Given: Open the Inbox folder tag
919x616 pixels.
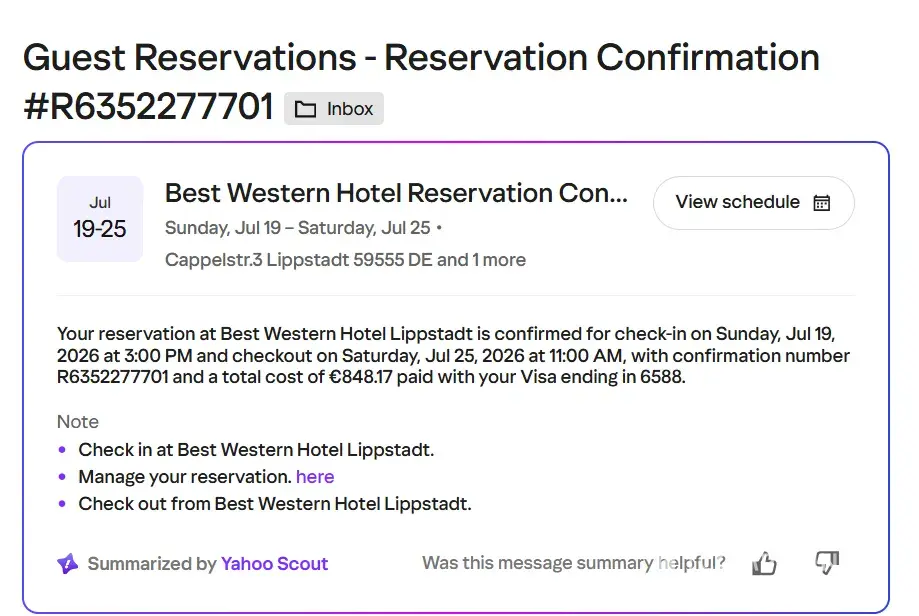Looking at the screenshot, I should (x=334, y=108).
